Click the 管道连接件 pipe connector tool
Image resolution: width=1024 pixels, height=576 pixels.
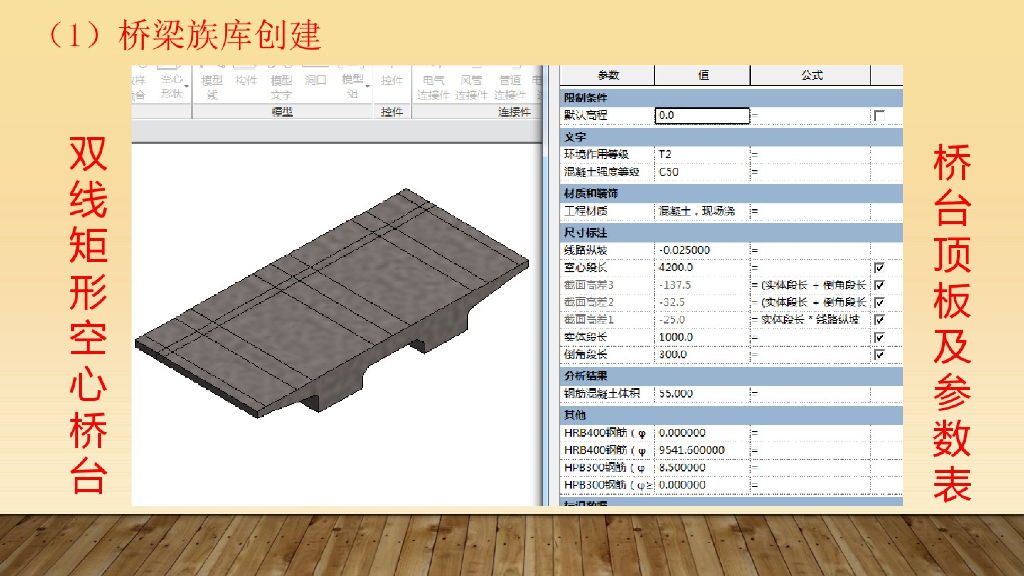(510, 85)
